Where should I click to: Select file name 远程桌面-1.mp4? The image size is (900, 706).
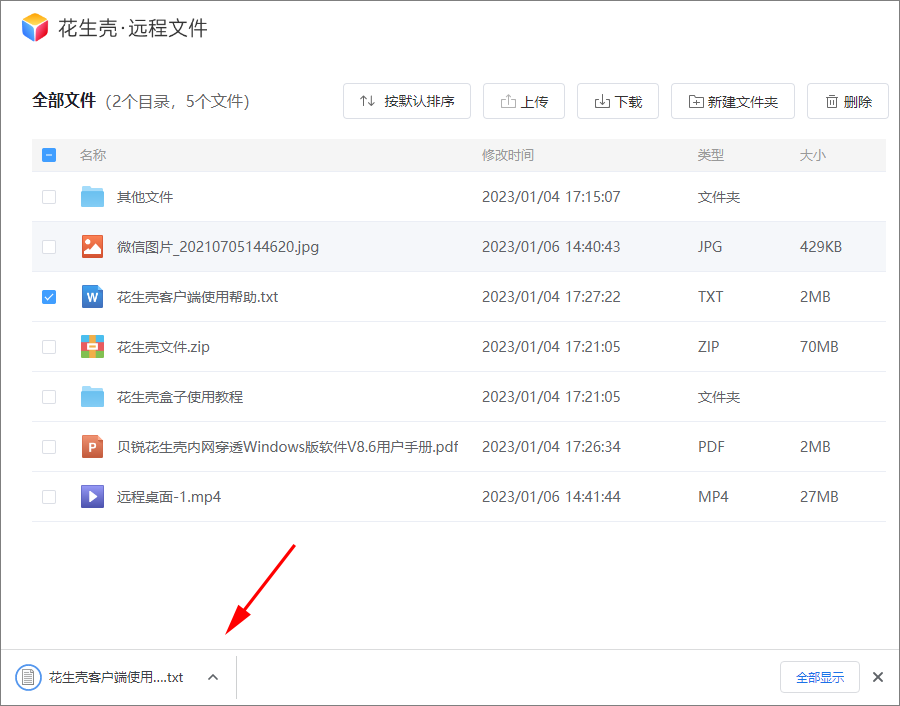169,496
